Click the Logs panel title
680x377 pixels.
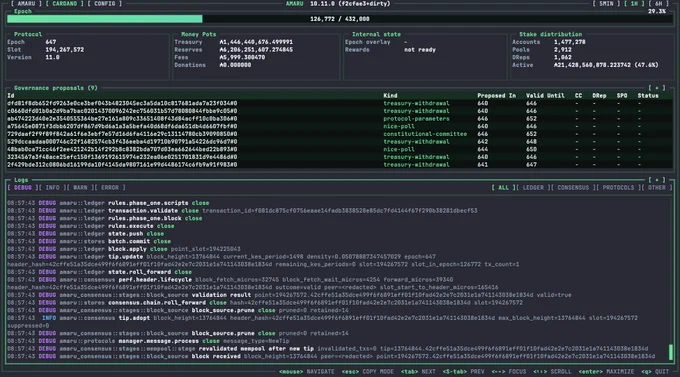pyautogui.click(x=21, y=180)
